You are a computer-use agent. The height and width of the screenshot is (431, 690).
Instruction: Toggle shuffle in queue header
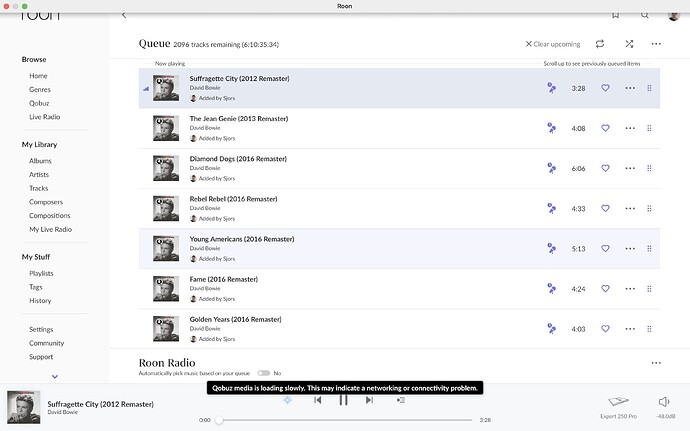[x=629, y=44]
